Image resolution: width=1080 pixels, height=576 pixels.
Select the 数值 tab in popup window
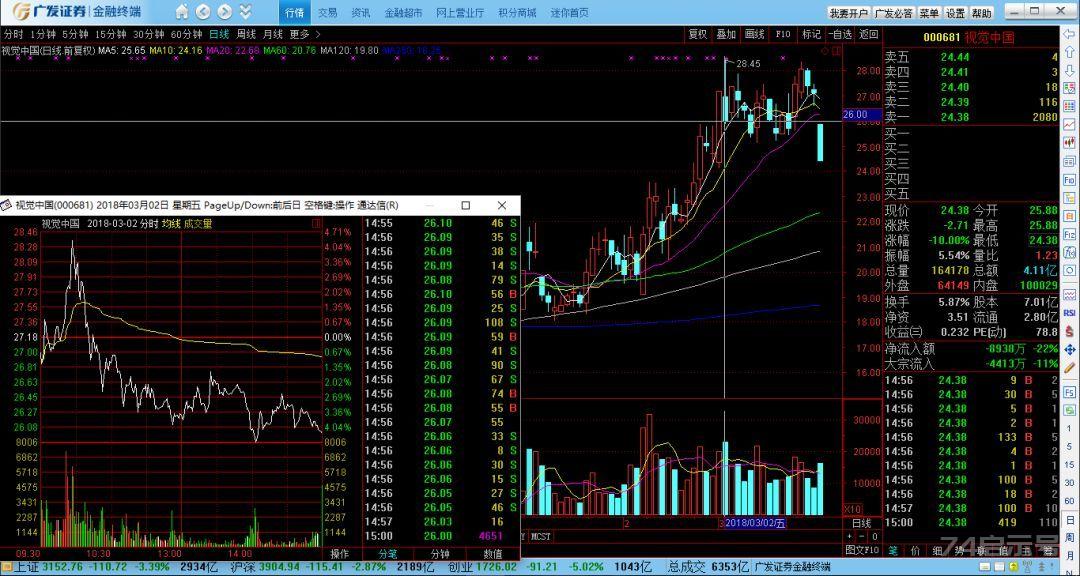click(x=493, y=553)
